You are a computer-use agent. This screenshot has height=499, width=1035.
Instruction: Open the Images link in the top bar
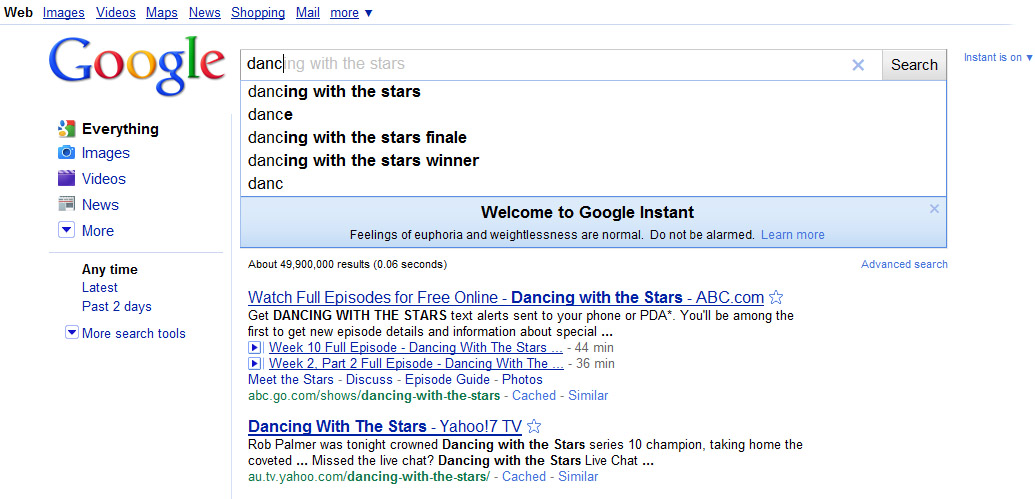(64, 13)
